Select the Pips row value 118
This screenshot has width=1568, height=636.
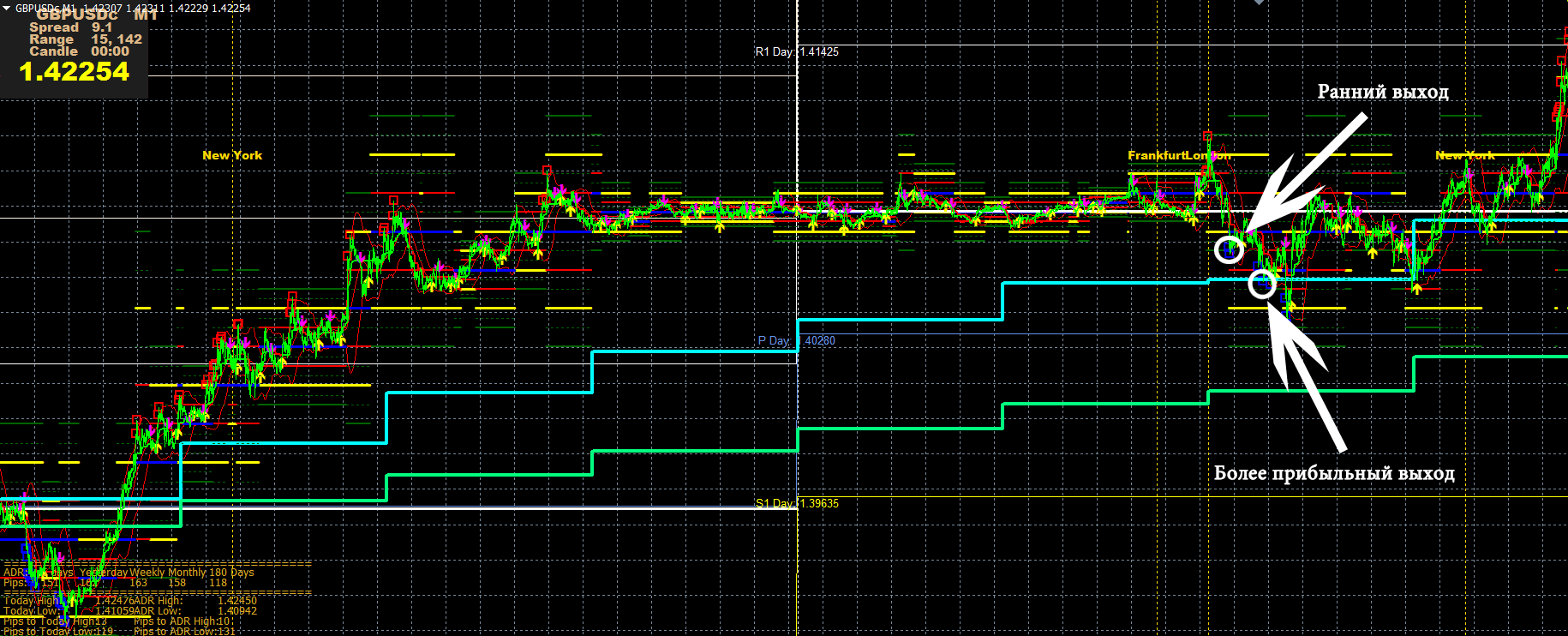(218, 583)
